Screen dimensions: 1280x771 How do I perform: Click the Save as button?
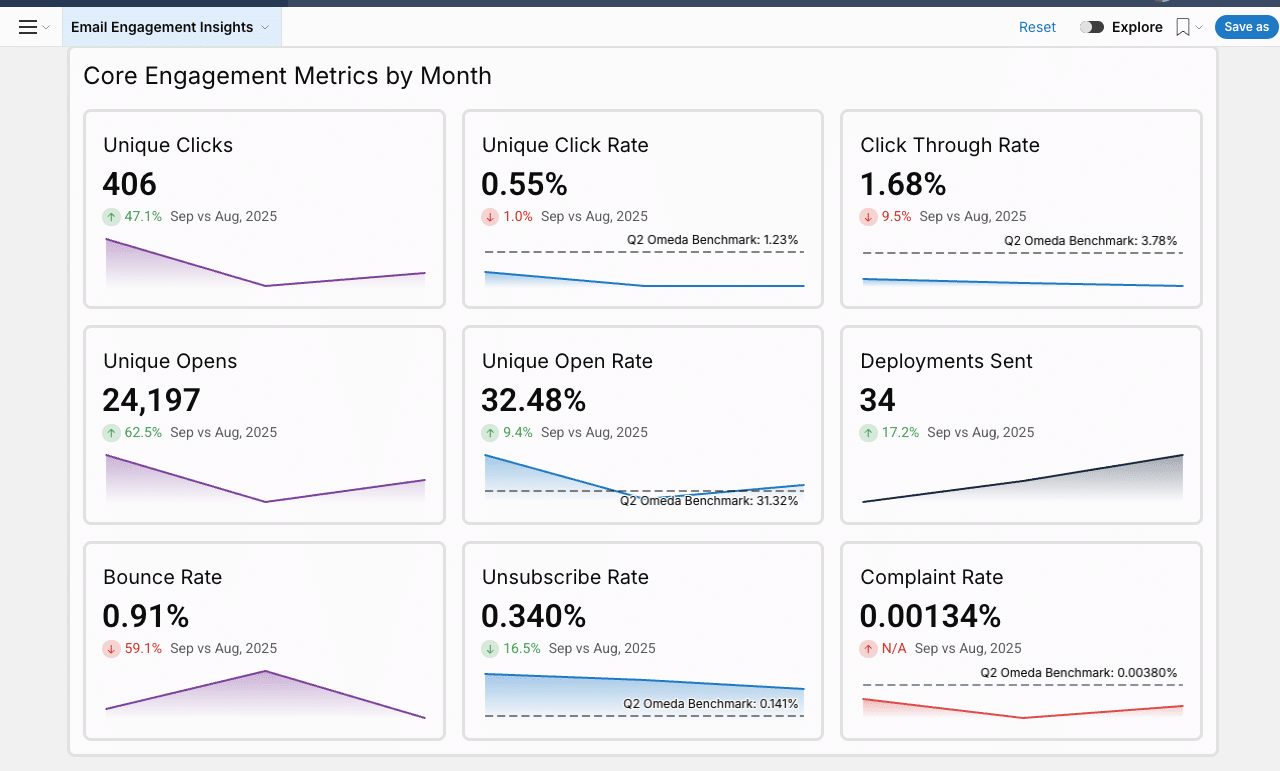click(1246, 27)
